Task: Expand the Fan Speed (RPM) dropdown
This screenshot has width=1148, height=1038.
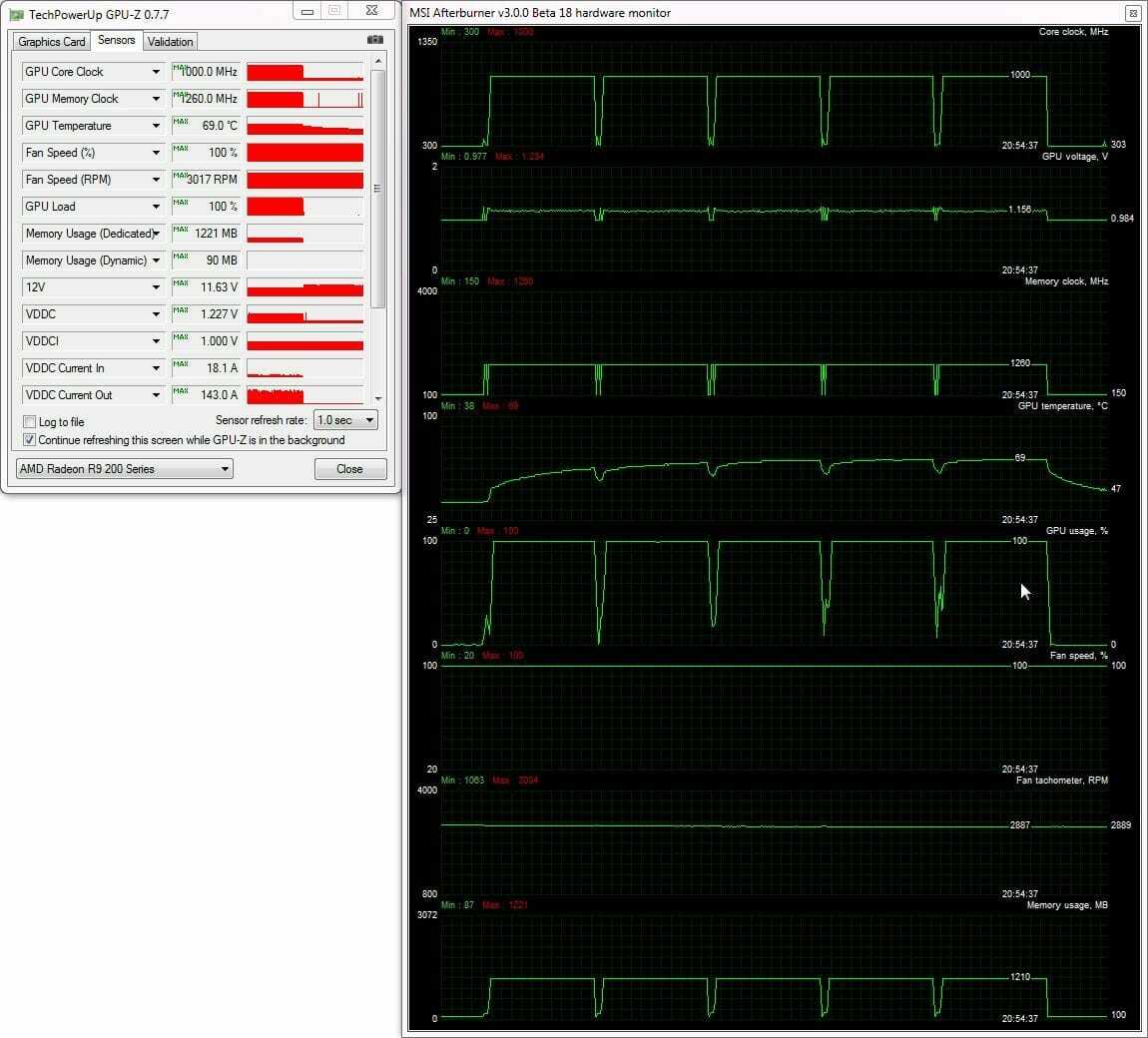Action: 156,180
